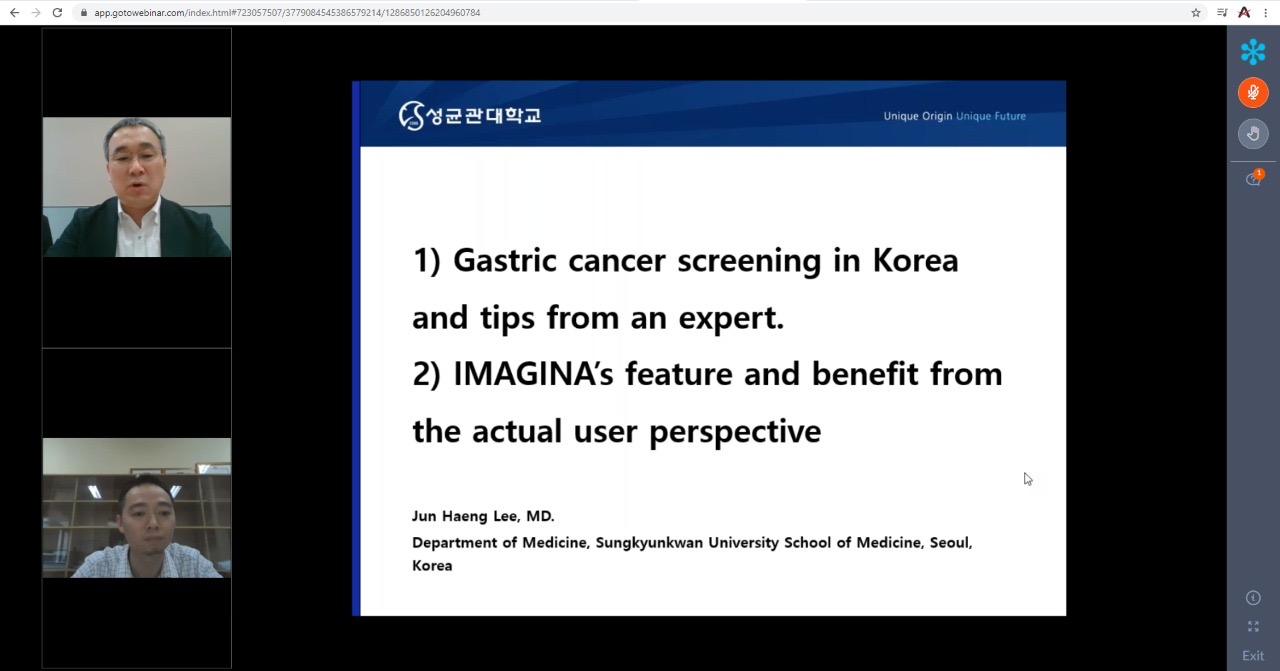This screenshot has width=1280, height=671.
Task: Click slide line 'and tips from an expert.'
Action: point(598,318)
